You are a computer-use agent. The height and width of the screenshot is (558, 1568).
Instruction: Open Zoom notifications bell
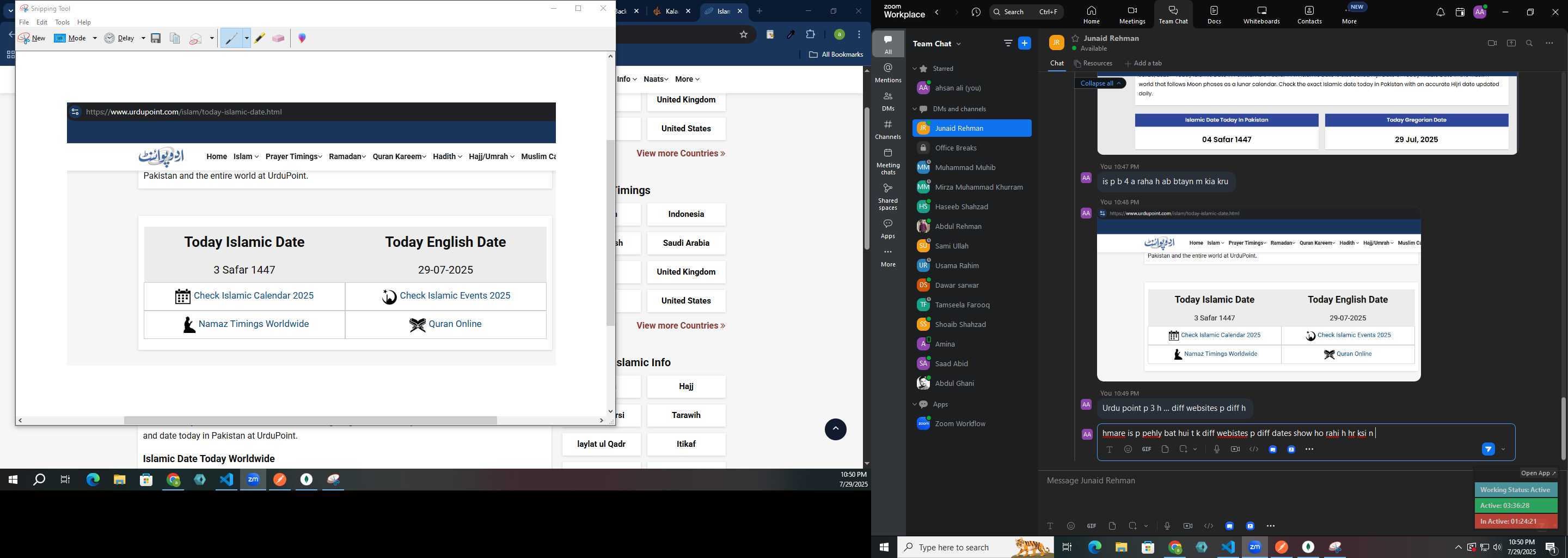point(1440,12)
